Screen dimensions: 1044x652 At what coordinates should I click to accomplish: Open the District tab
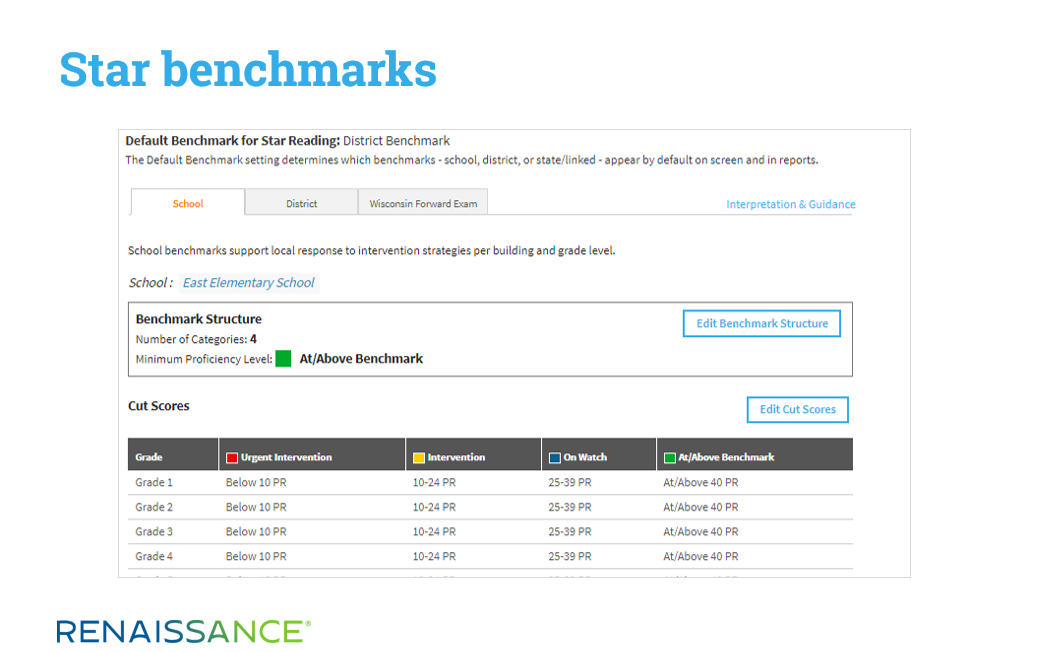click(301, 203)
